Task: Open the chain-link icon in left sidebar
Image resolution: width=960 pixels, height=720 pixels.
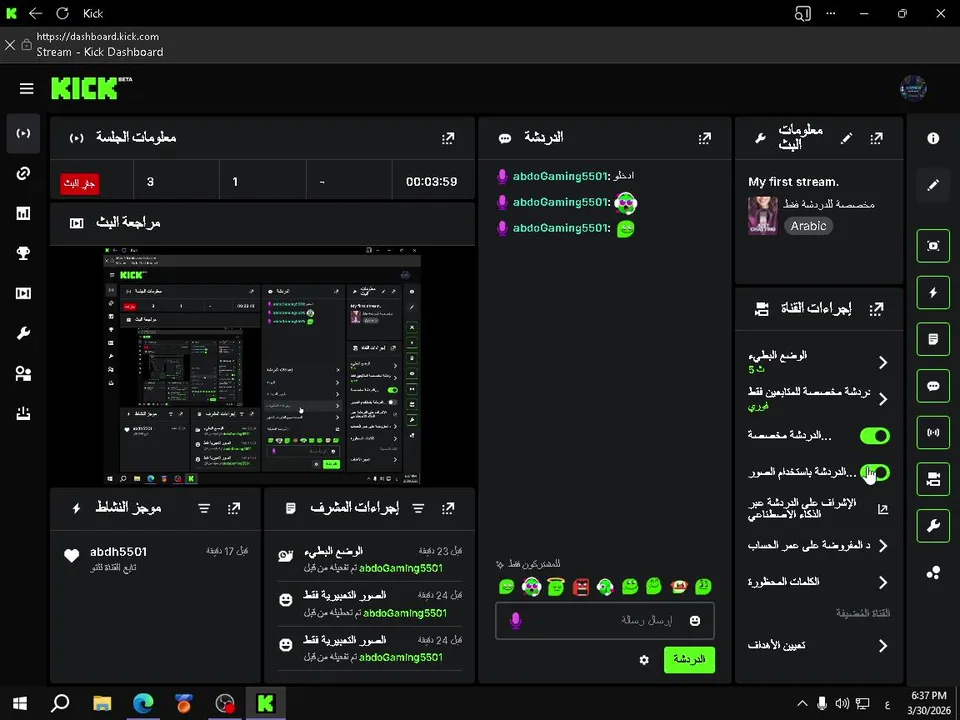Action: (x=23, y=173)
